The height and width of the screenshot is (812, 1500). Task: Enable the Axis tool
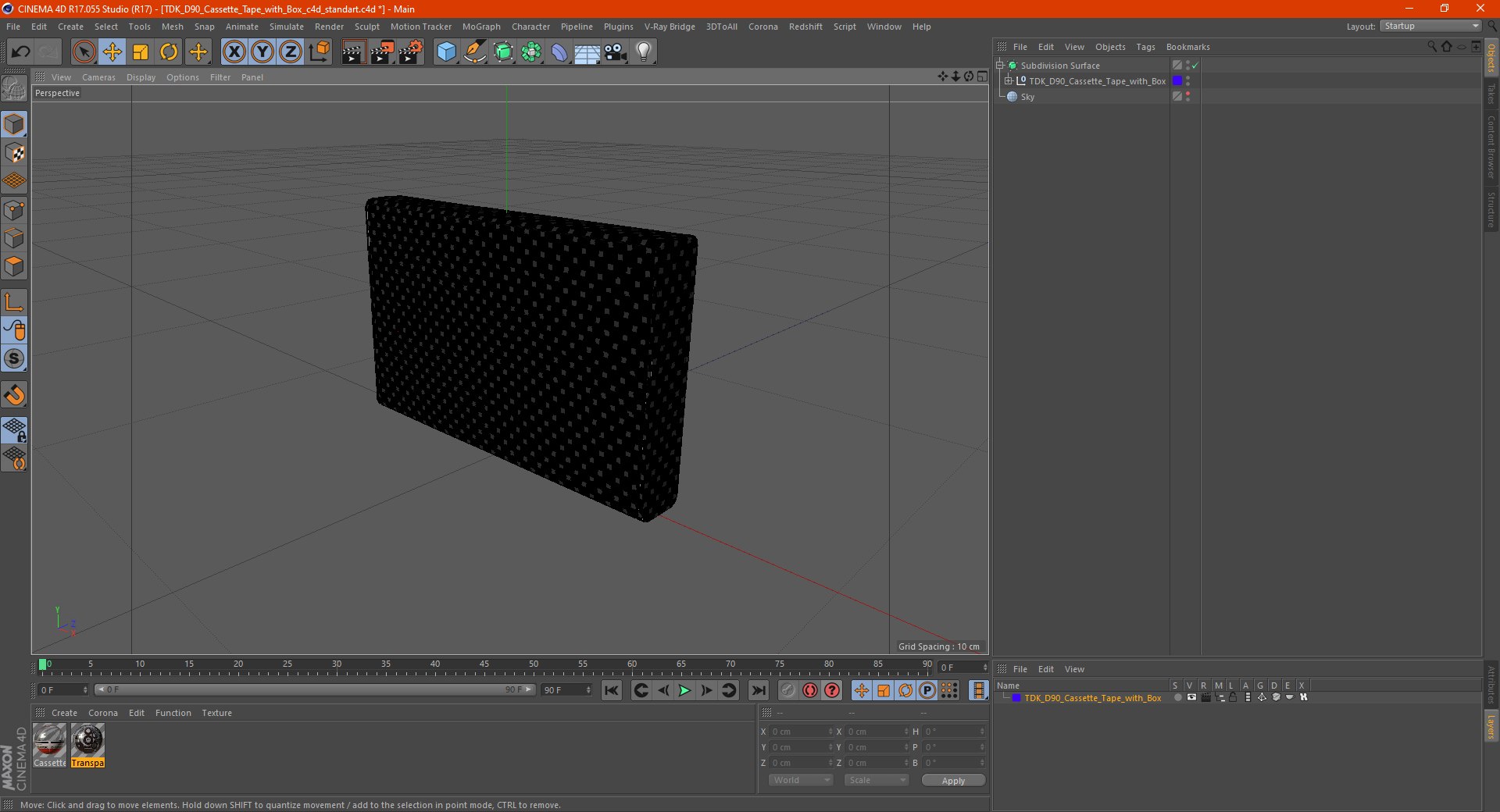point(14,302)
